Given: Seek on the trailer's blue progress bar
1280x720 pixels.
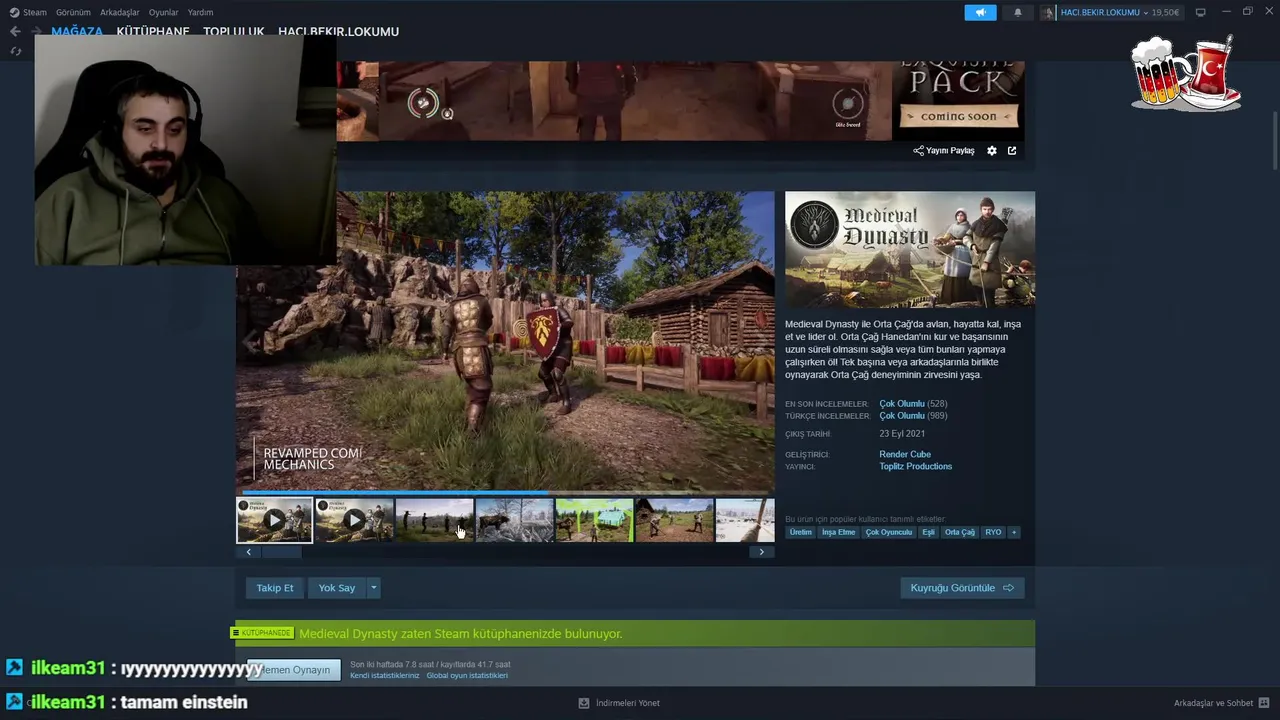Looking at the screenshot, I should pyautogui.click(x=505, y=492).
